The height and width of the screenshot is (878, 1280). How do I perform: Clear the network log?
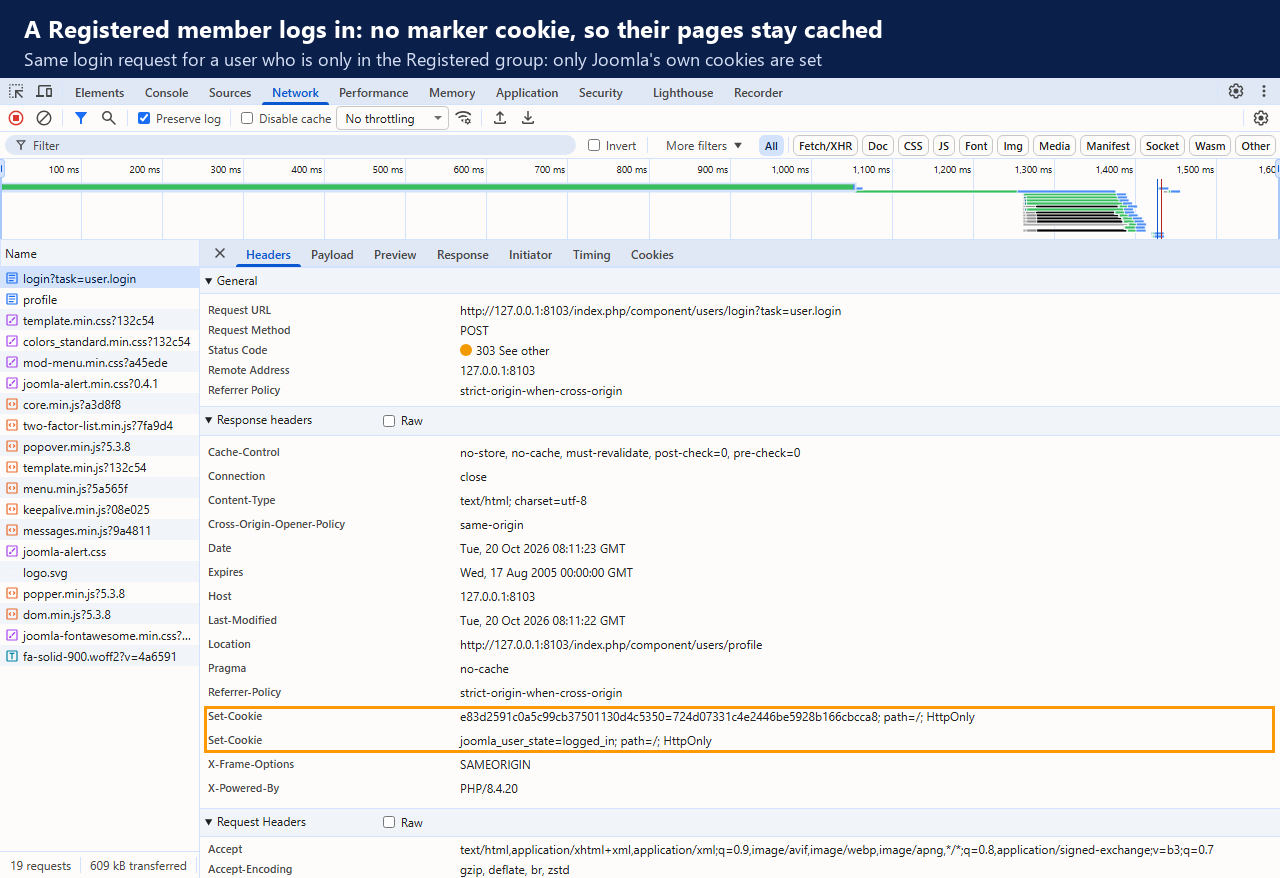click(x=44, y=118)
